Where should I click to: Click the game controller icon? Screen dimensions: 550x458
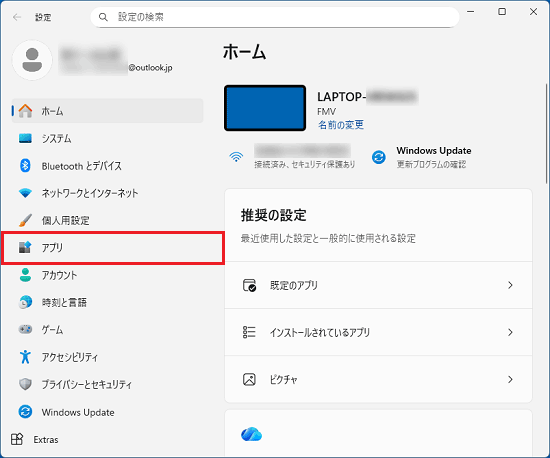(25, 329)
